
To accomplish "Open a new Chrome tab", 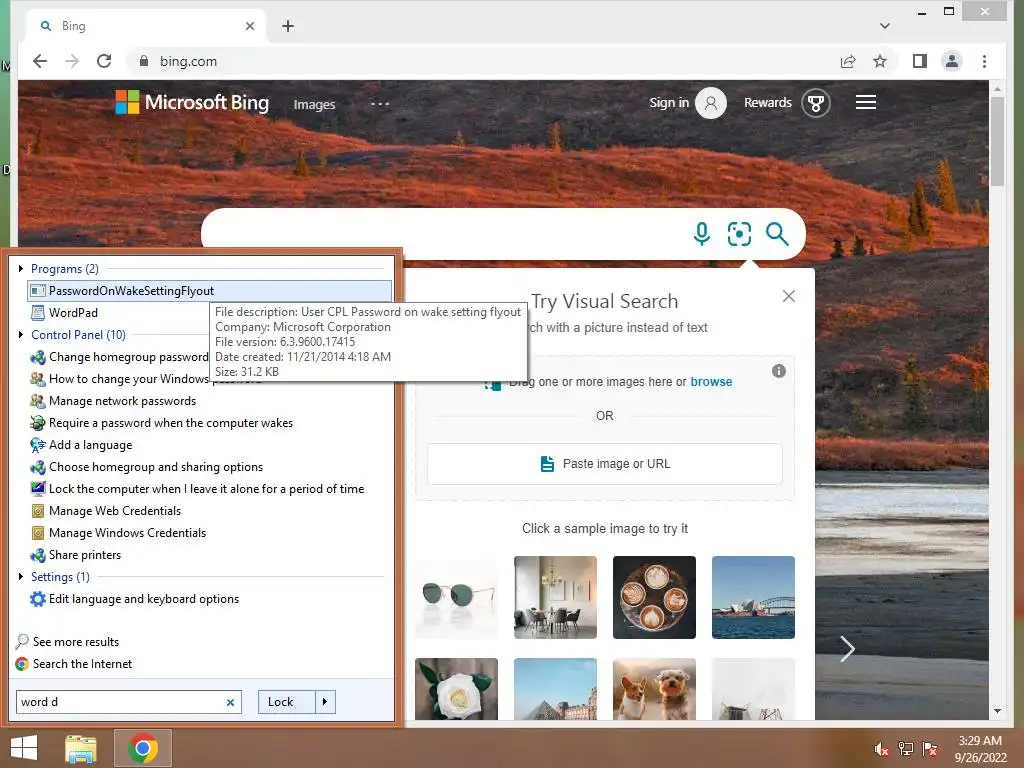I will click(x=288, y=26).
